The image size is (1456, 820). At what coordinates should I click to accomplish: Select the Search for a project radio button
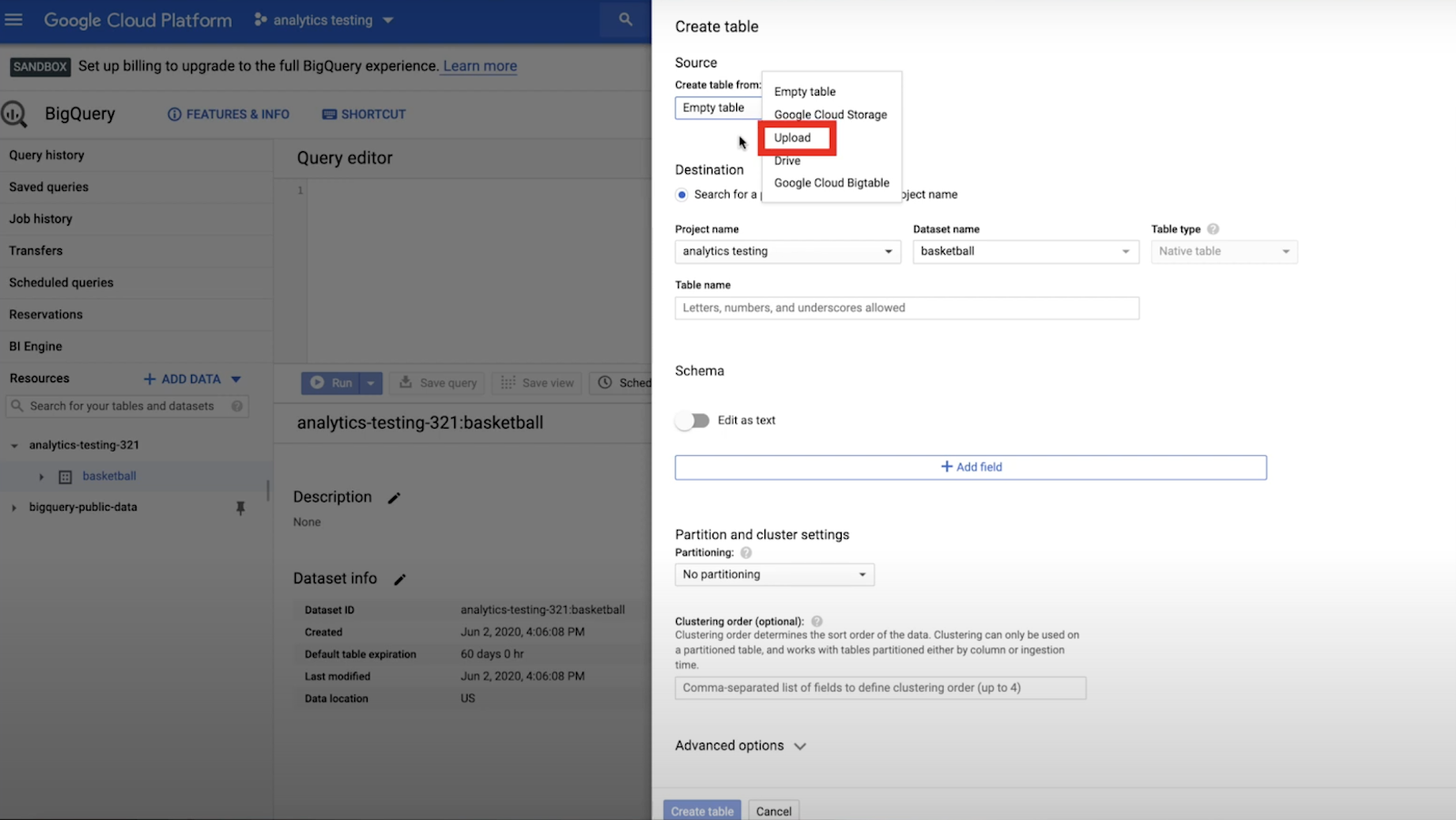pos(682,195)
